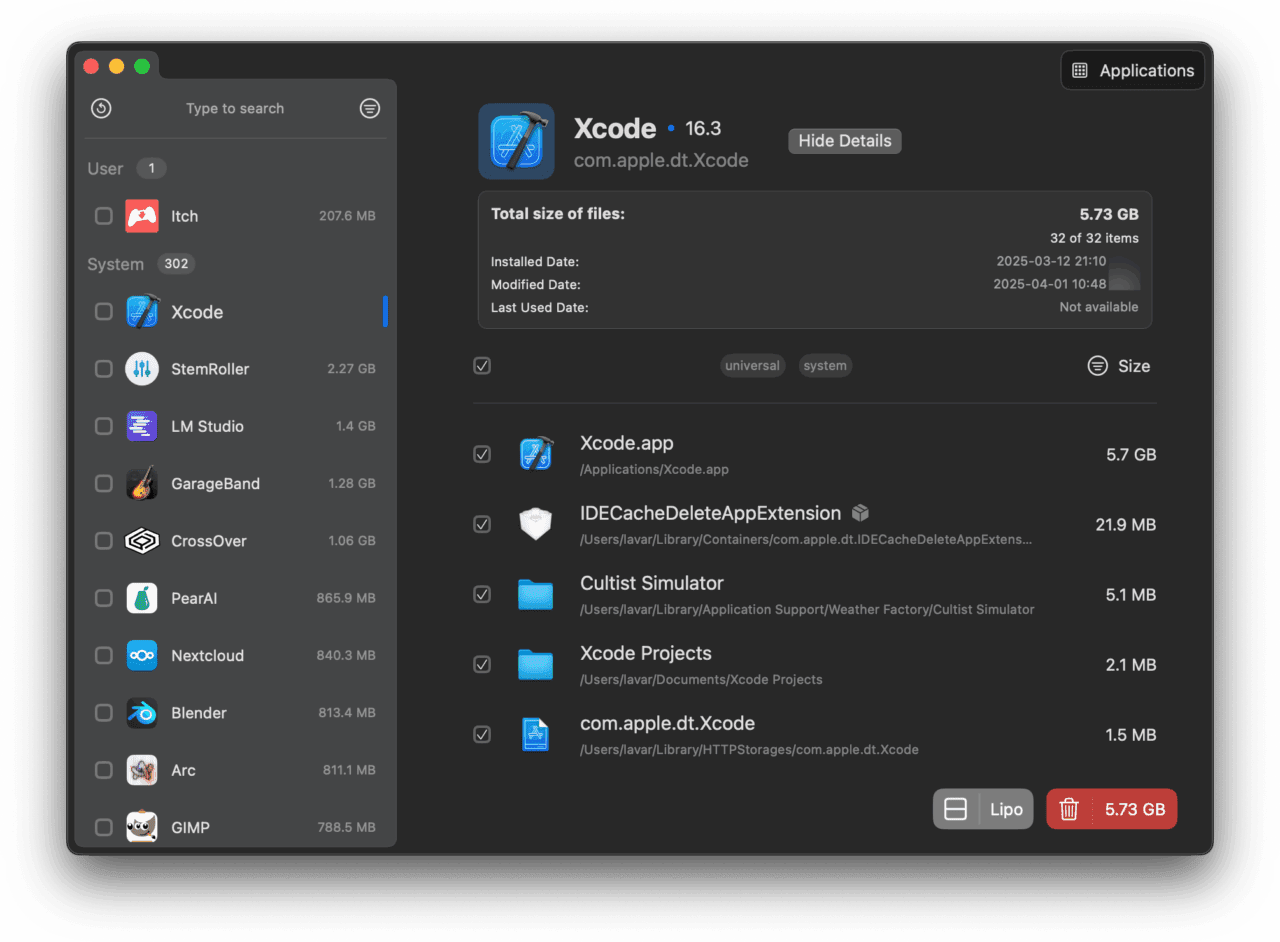The image size is (1280, 942).
Task: Expand the User section count badge
Action: click(x=152, y=168)
